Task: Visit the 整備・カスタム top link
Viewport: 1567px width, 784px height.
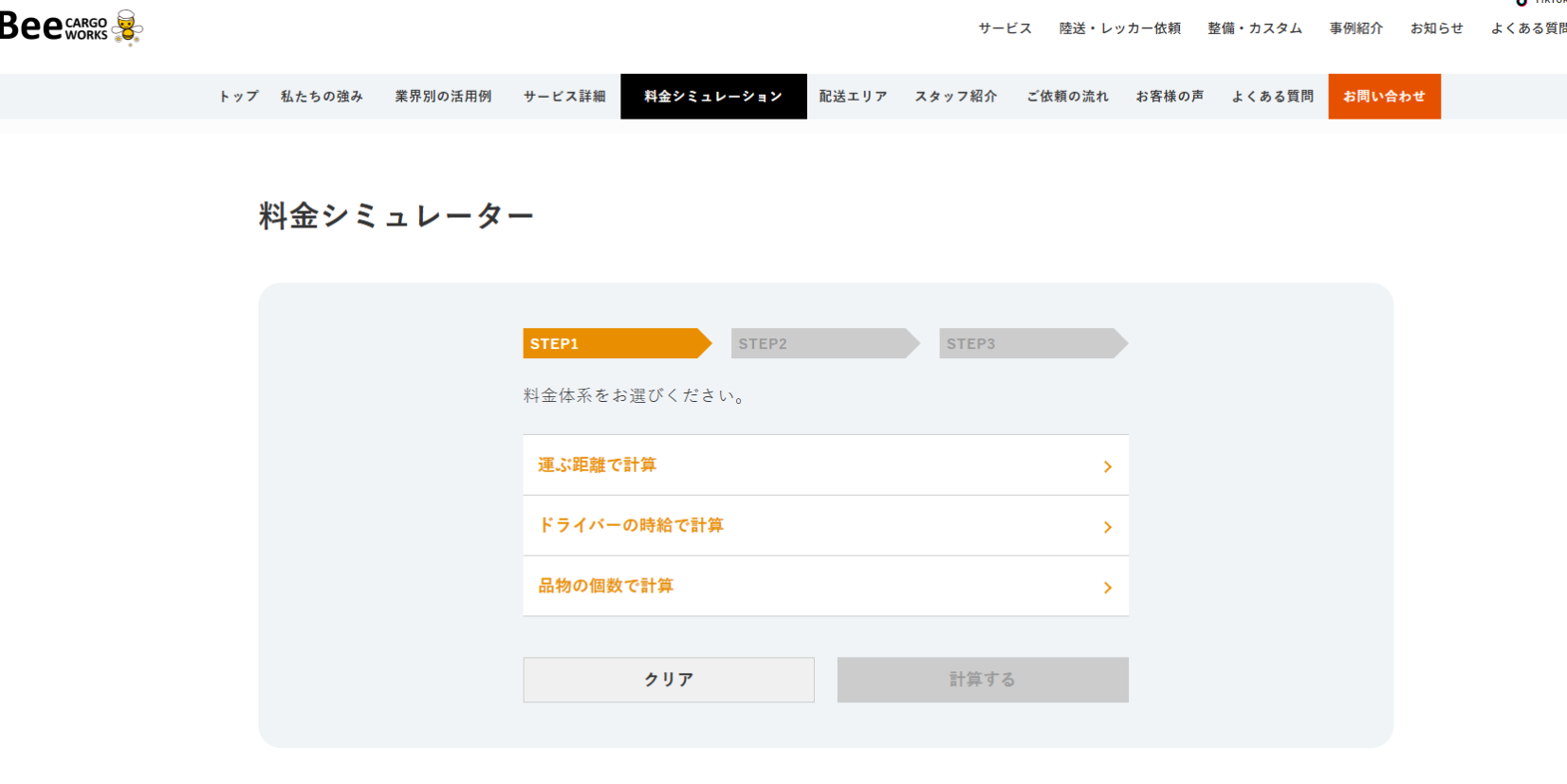Action: click(1254, 28)
